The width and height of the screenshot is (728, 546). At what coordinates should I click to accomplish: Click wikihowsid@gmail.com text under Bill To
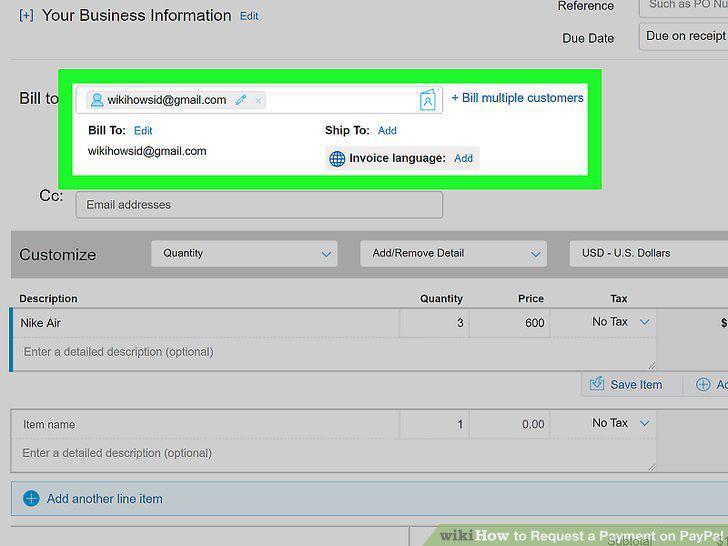[x=147, y=151]
